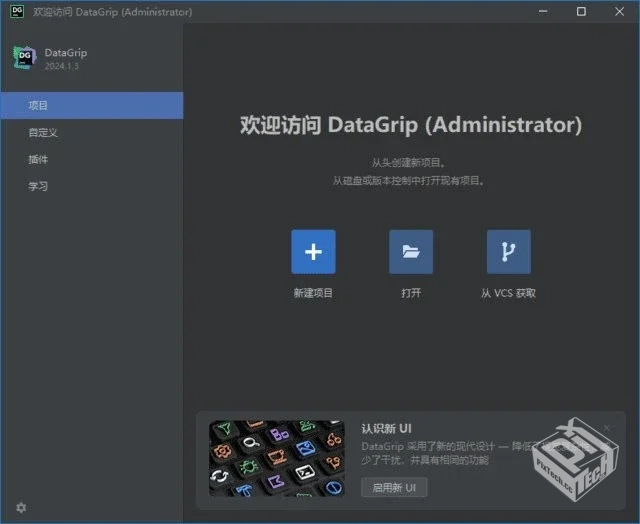Click the 新建项目 label
The height and width of the screenshot is (524, 640).
click(x=313, y=293)
